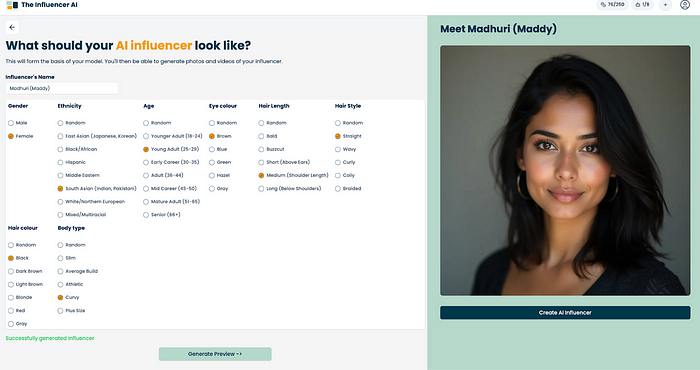Select South Asian (Indian, Pakistani) ethnicity
Image resolution: width=700 pixels, height=370 pixels.
click(x=97, y=188)
